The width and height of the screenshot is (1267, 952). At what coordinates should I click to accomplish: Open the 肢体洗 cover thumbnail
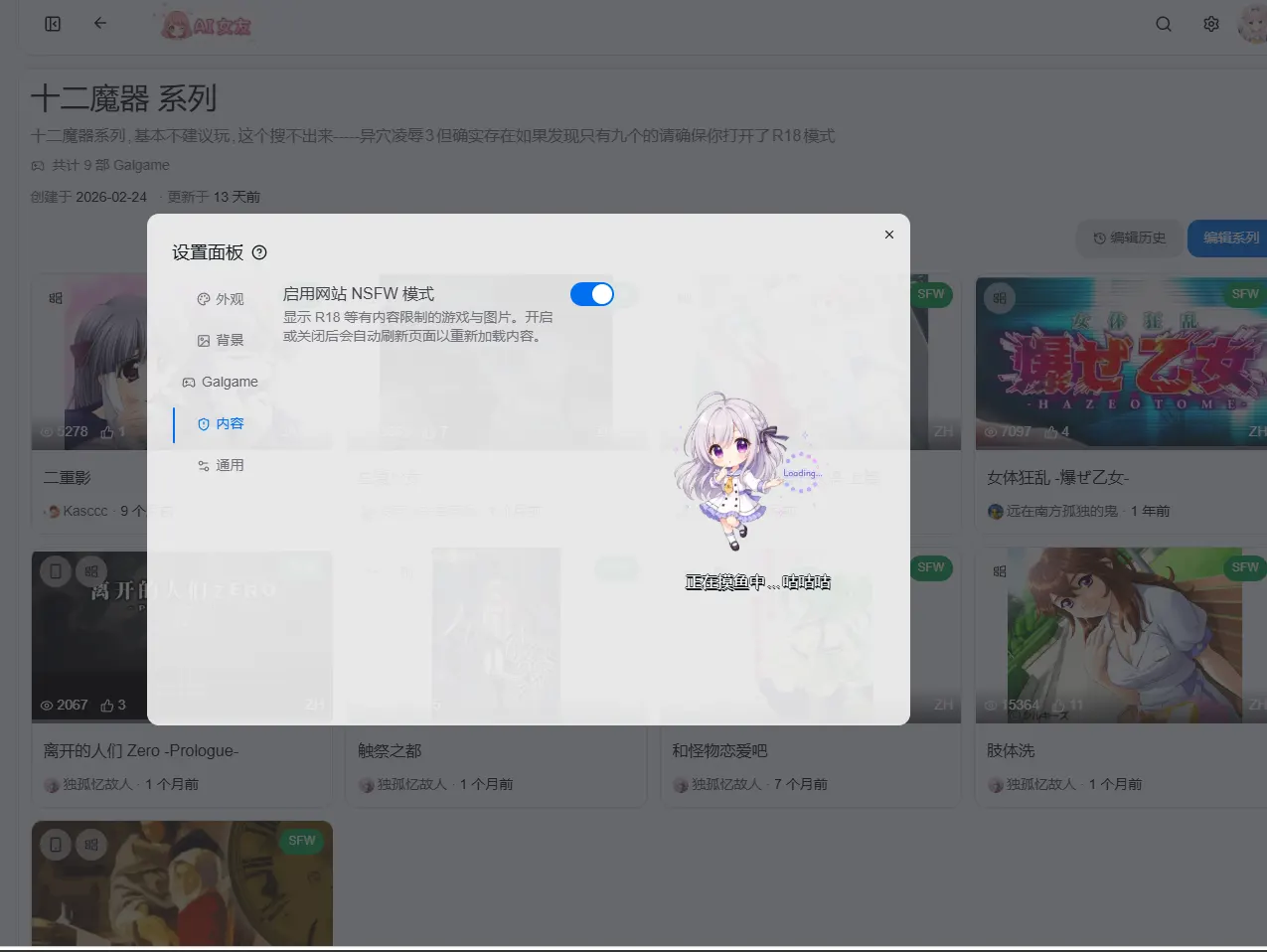tap(1121, 636)
